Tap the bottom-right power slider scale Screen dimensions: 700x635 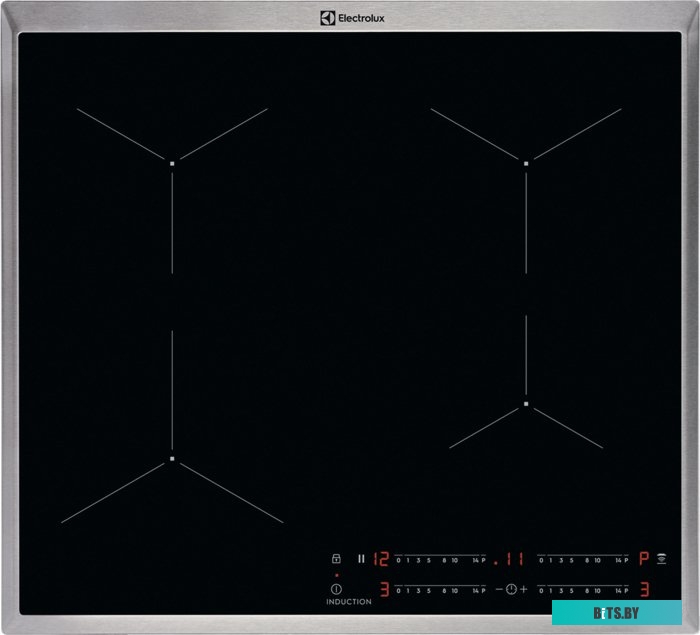(x=585, y=589)
